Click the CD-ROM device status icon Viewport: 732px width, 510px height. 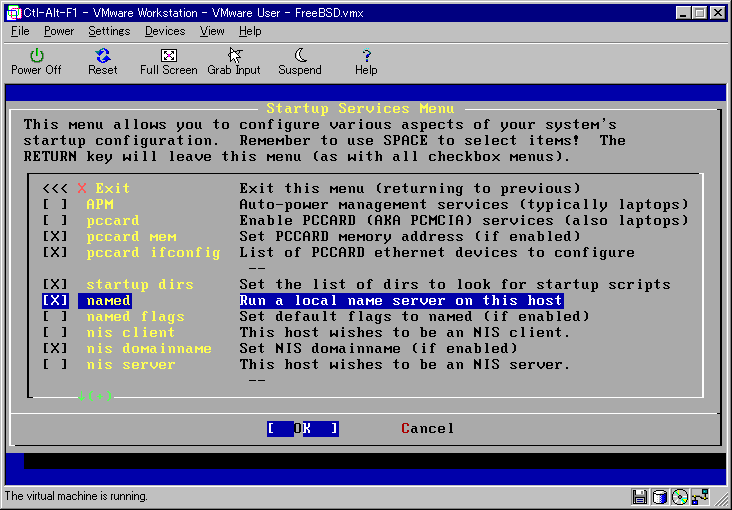[681, 496]
